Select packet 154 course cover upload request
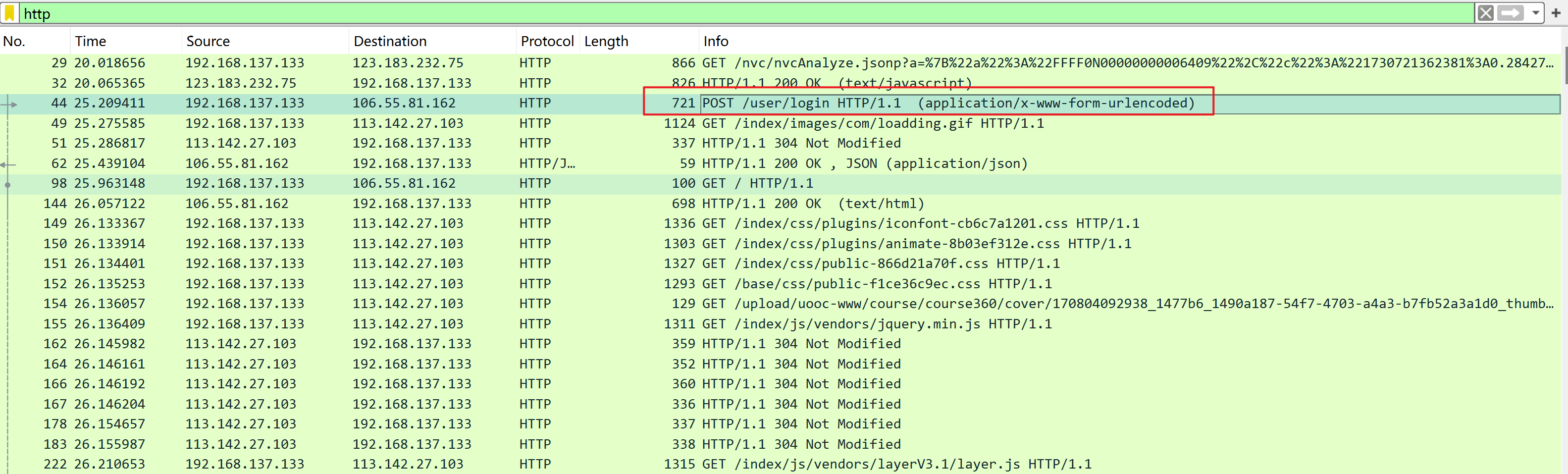 pyautogui.click(x=780, y=304)
